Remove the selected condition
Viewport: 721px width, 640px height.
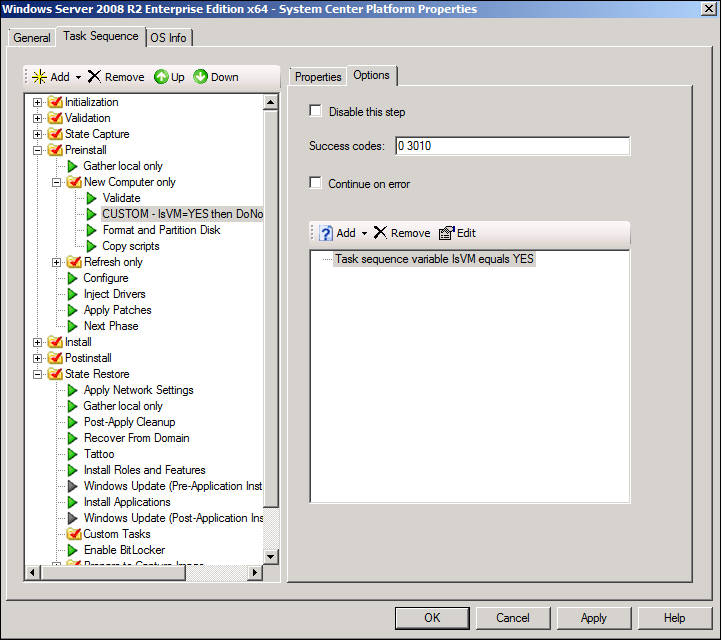pos(401,233)
